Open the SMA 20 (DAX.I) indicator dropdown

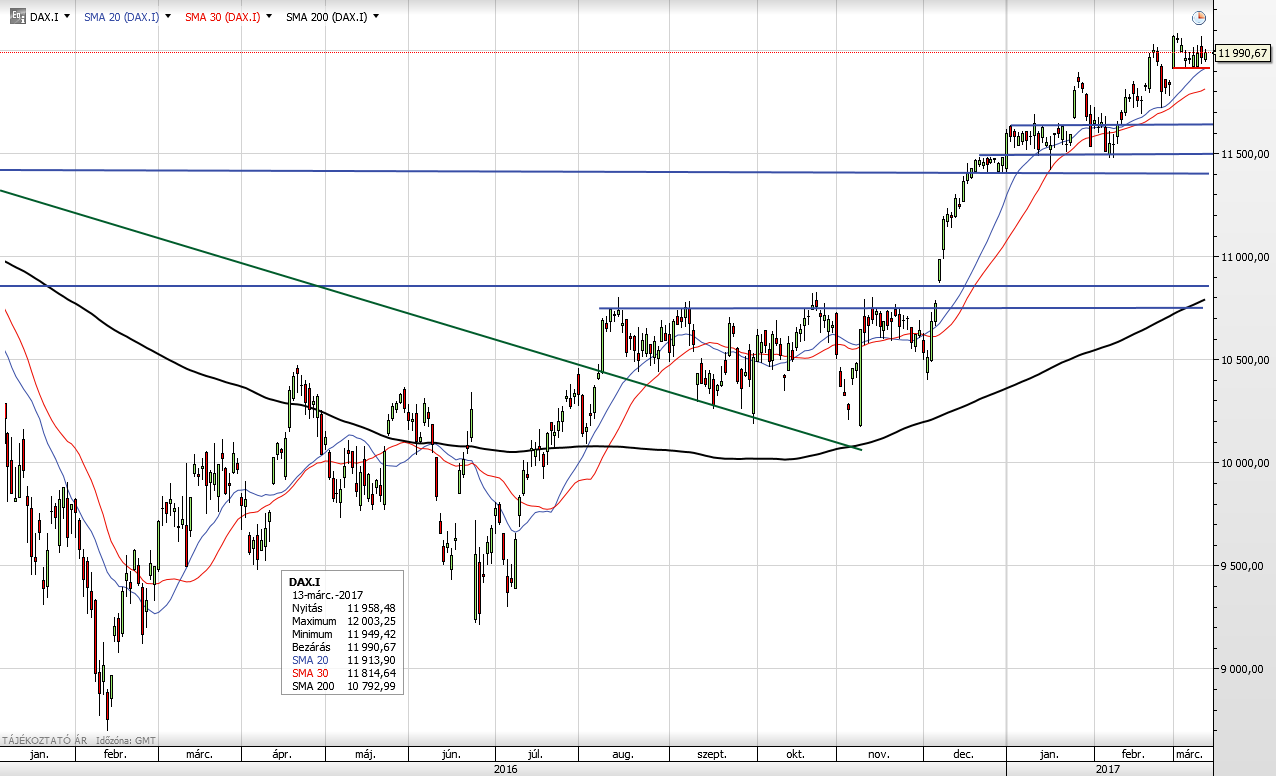167,17
